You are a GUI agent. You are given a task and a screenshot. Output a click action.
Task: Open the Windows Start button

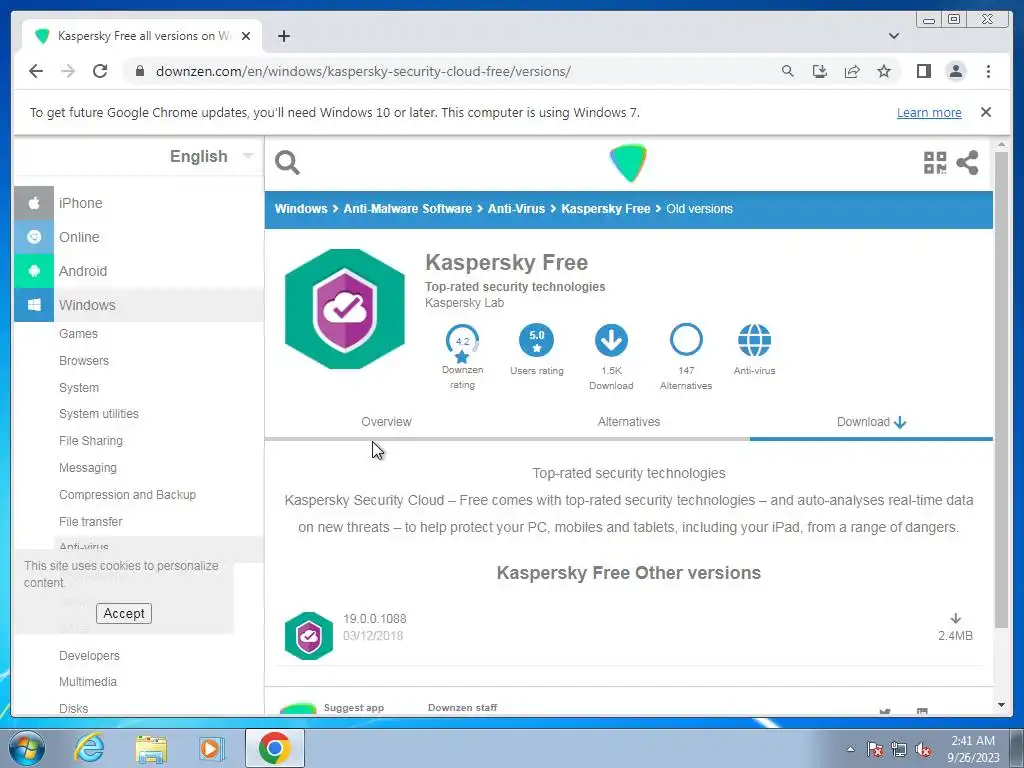26,748
